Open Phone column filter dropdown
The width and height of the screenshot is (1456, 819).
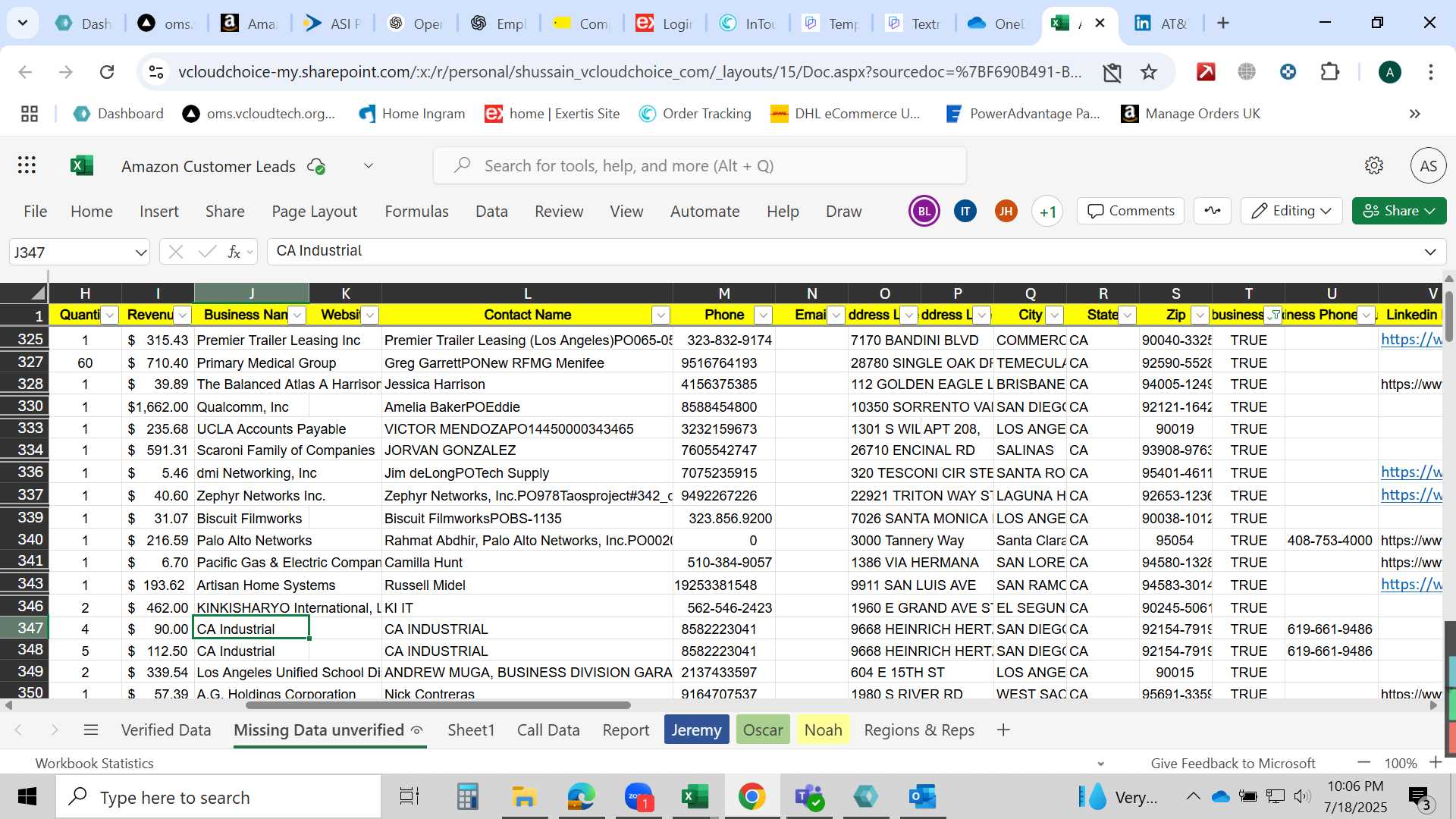point(764,315)
